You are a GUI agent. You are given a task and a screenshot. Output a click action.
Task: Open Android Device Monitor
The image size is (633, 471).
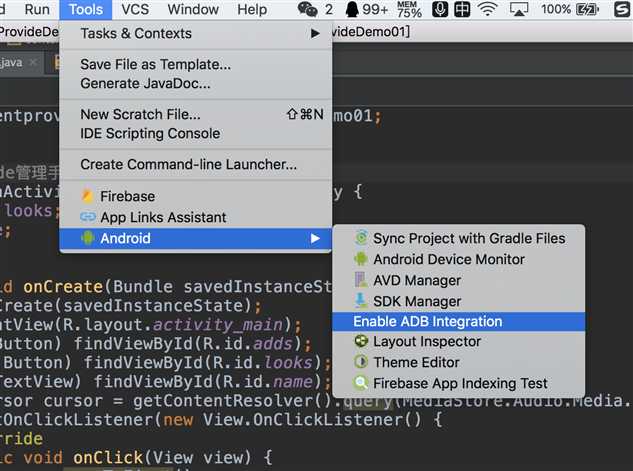[x=459, y=260]
